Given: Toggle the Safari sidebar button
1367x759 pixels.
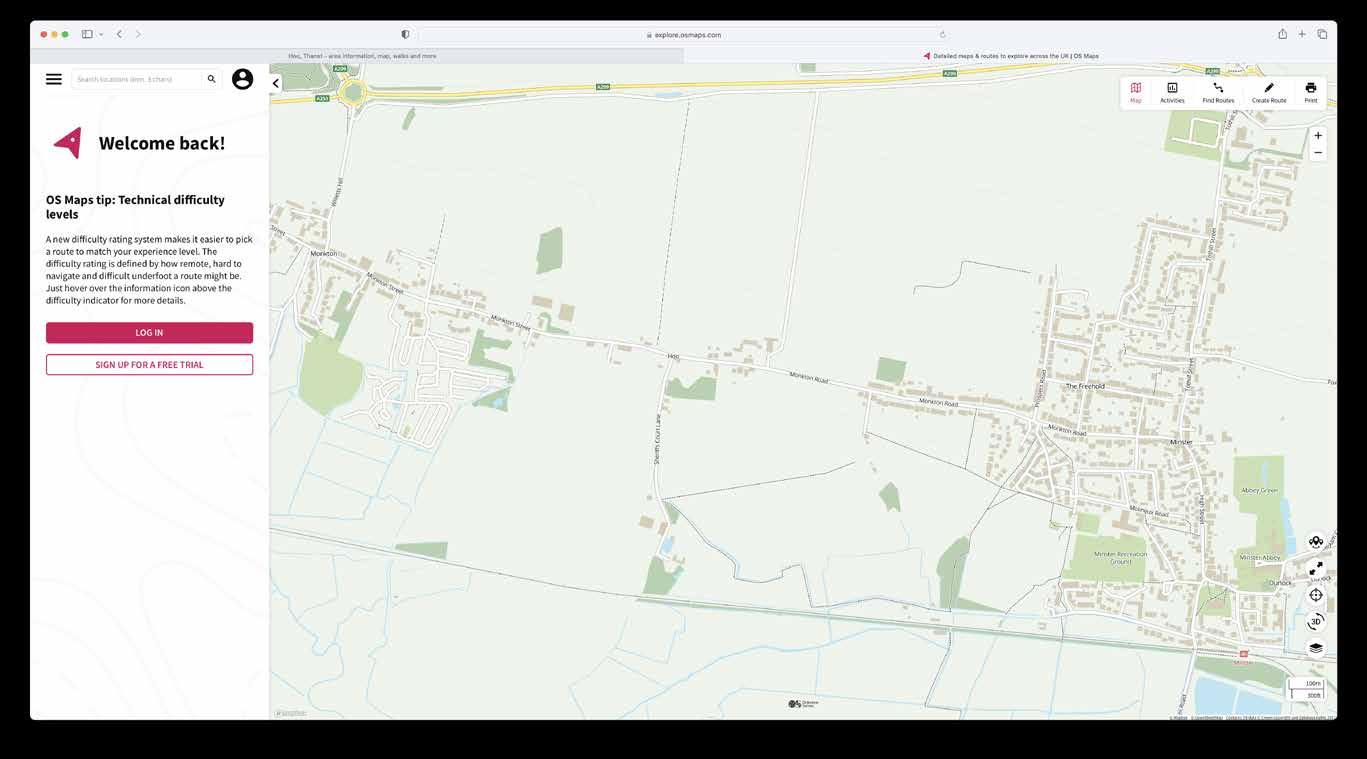Looking at the screenshot, I should coord(87,34).
